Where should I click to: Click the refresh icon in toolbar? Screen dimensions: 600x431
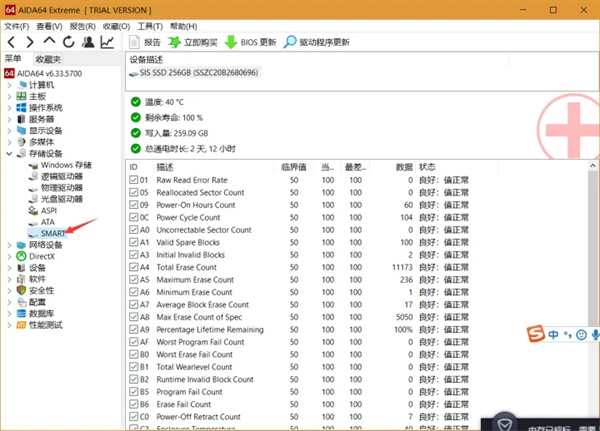[x=68, y=43]
